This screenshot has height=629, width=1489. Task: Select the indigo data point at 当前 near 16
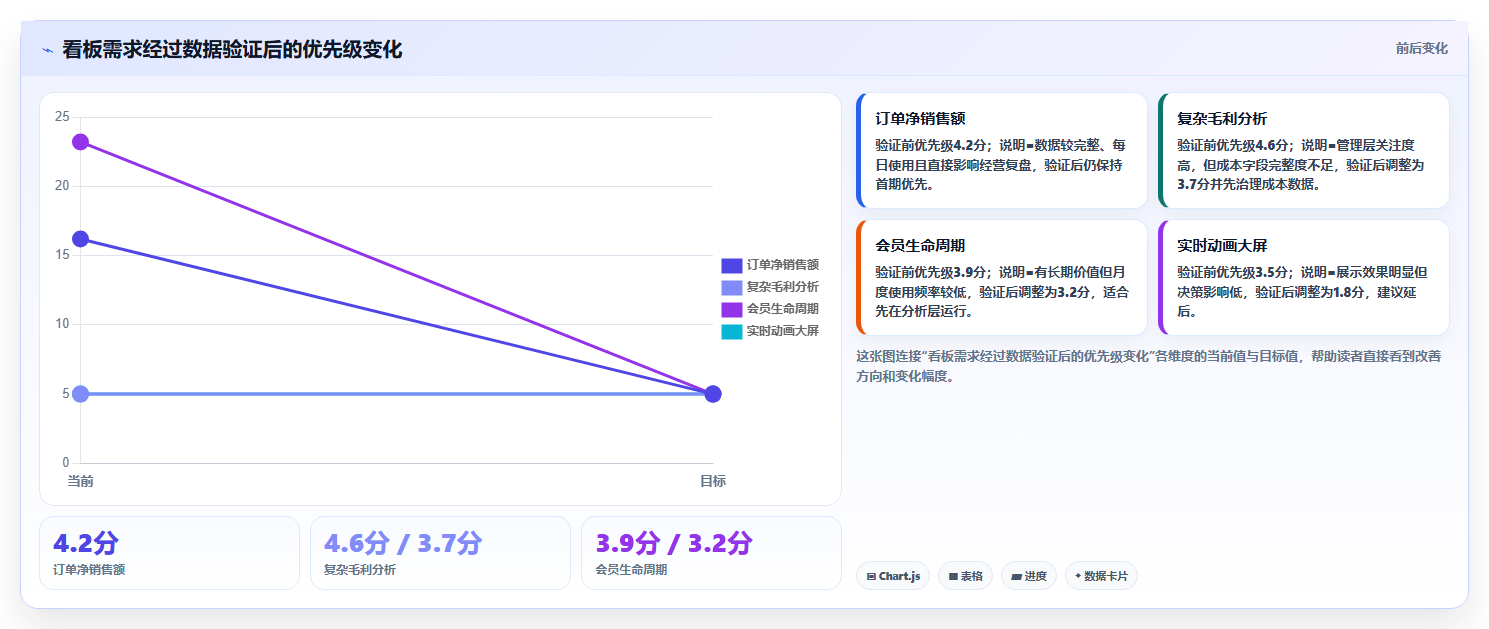click(80, 239)
